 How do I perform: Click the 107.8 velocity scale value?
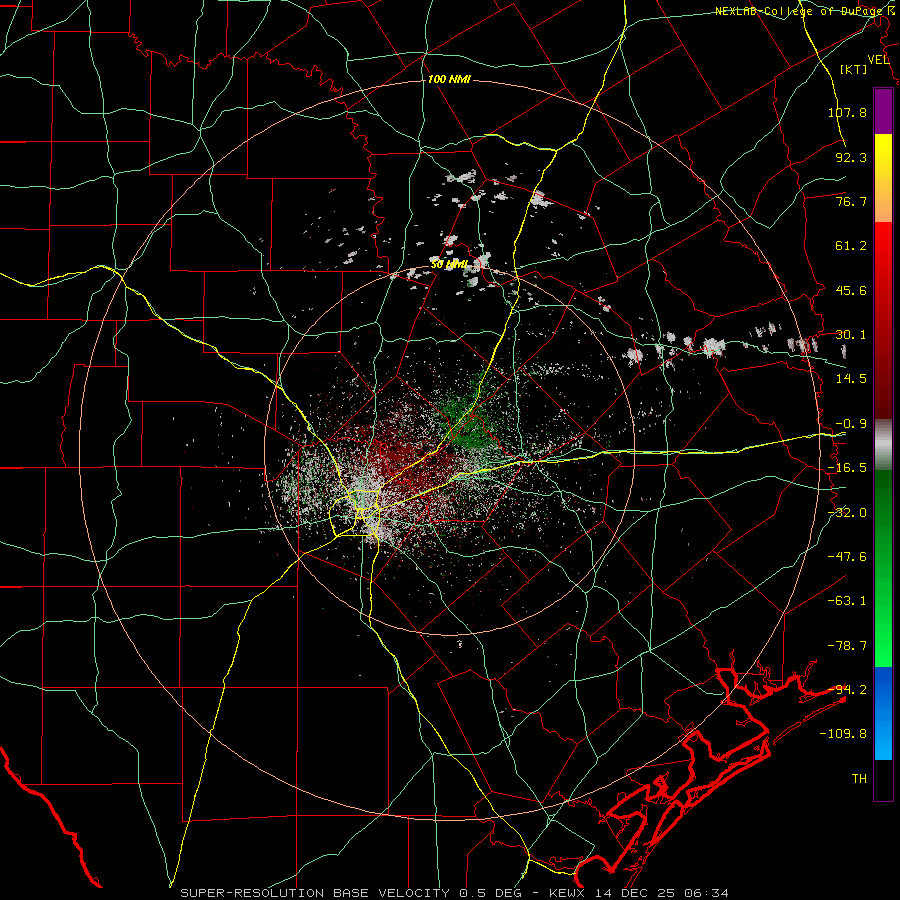click(847, 112)
